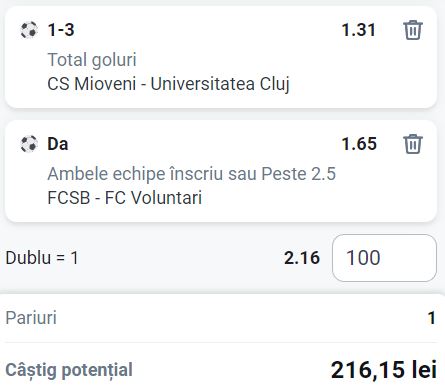445x388 pixels.
Task: Click the Pariuri summary row
Action: [221, 318]
